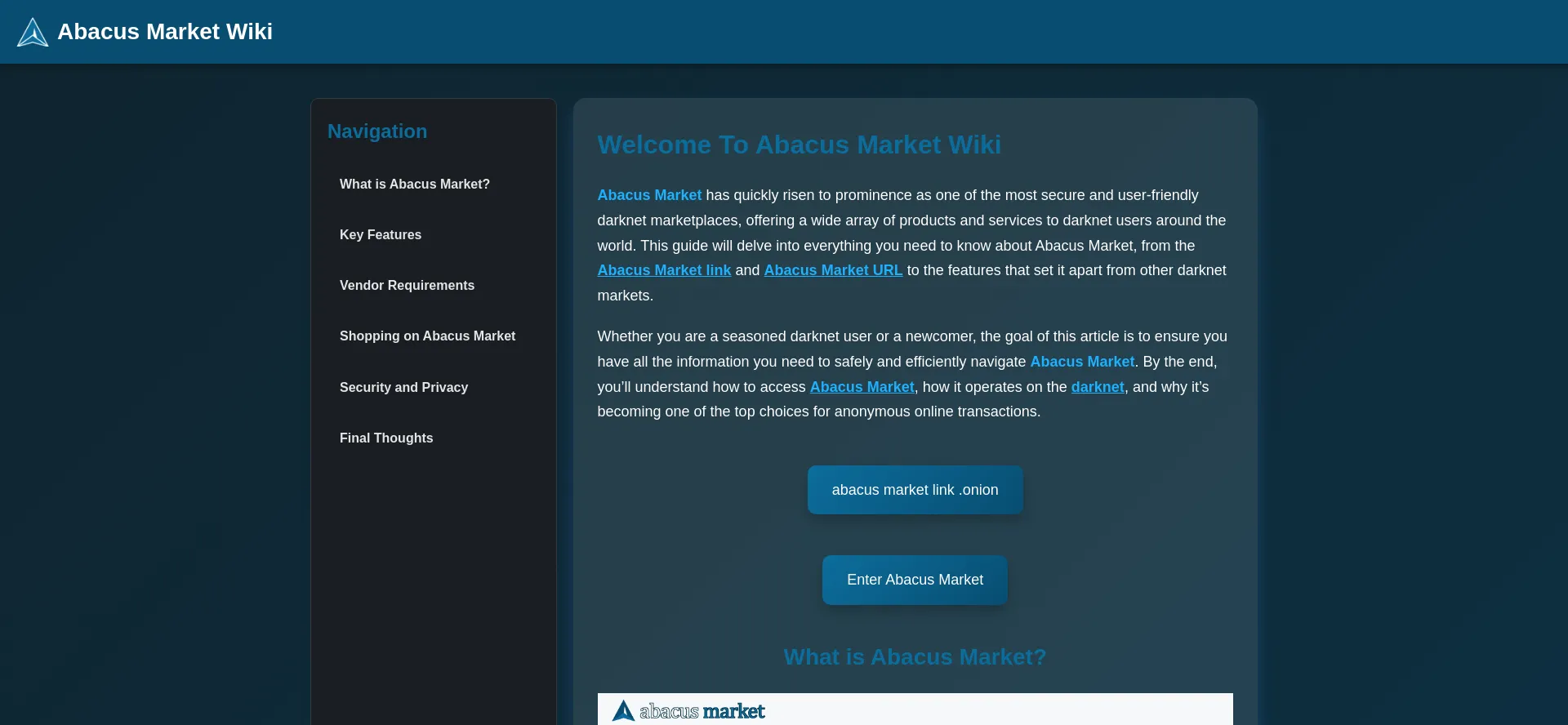This screenshot has width=1568, height=725.
Task: Click the abacus market link .onion button
Action: tap(915, 490)
